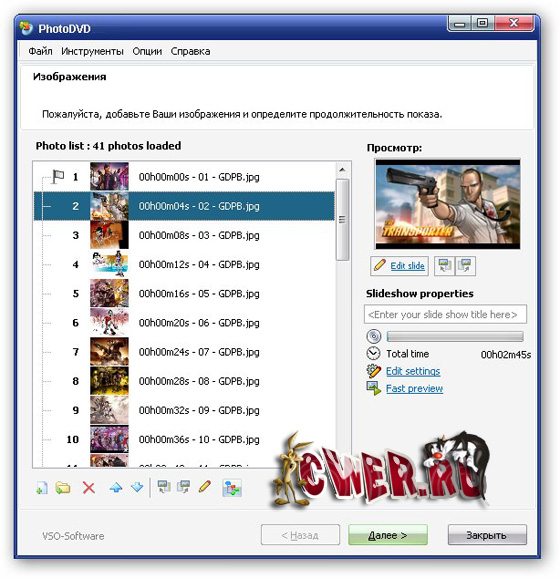The image size is (560, 578).
Task: Click flag chapter marker on photo 1
Action: coord(58,176)
